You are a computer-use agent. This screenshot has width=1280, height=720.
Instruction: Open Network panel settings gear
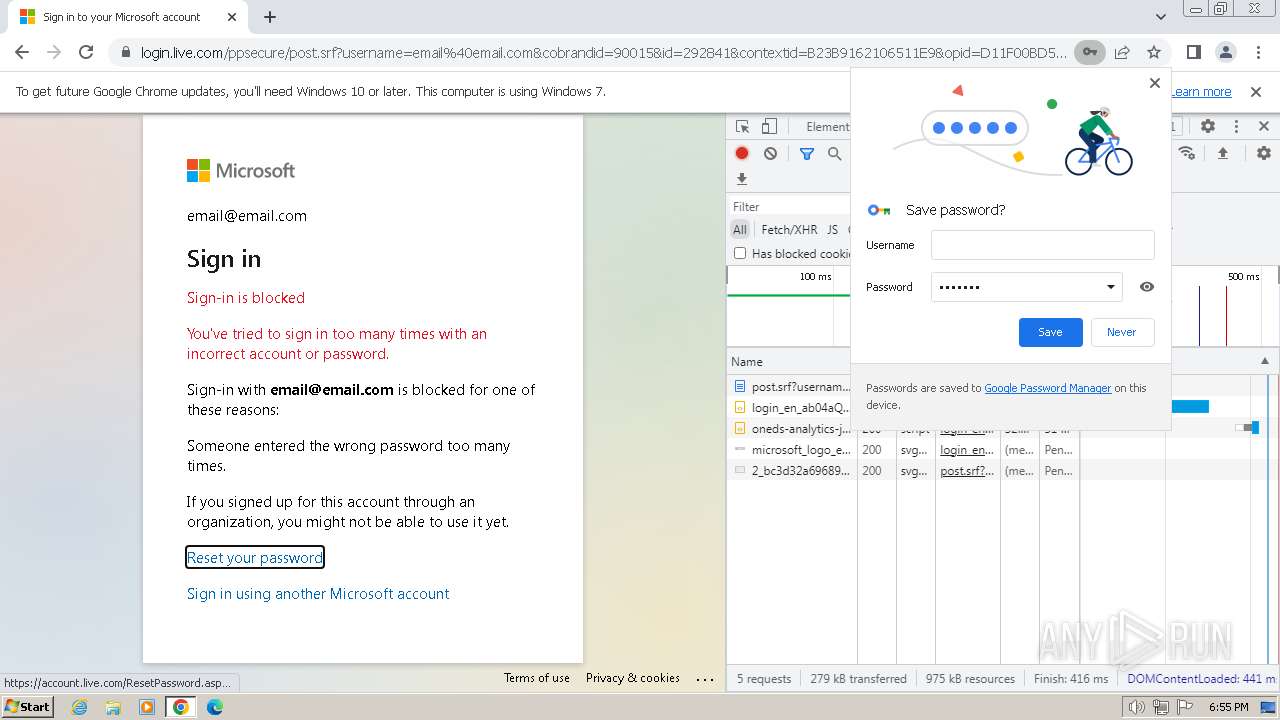click(1264, 153)
